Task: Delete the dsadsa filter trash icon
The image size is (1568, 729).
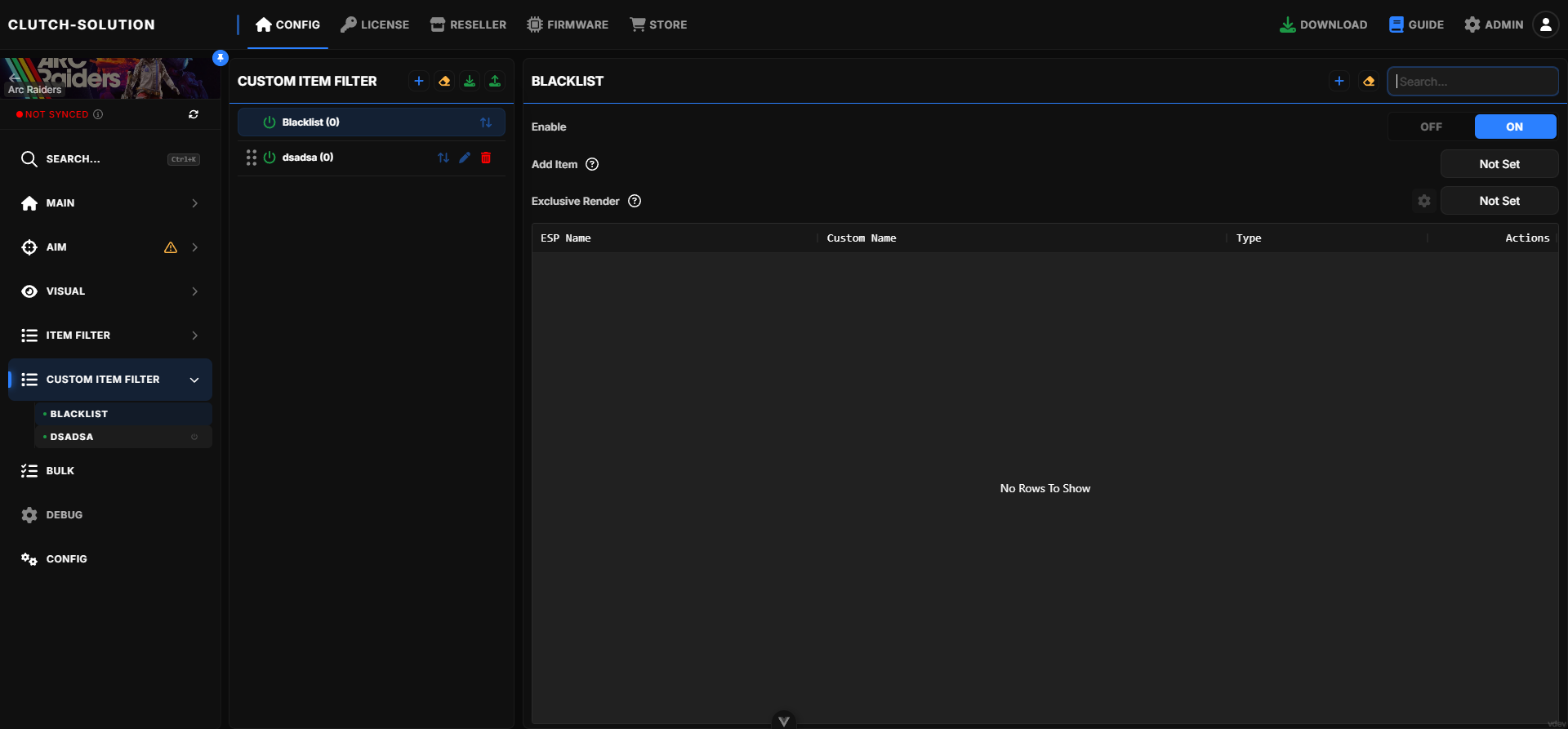Action: (486, 158)
